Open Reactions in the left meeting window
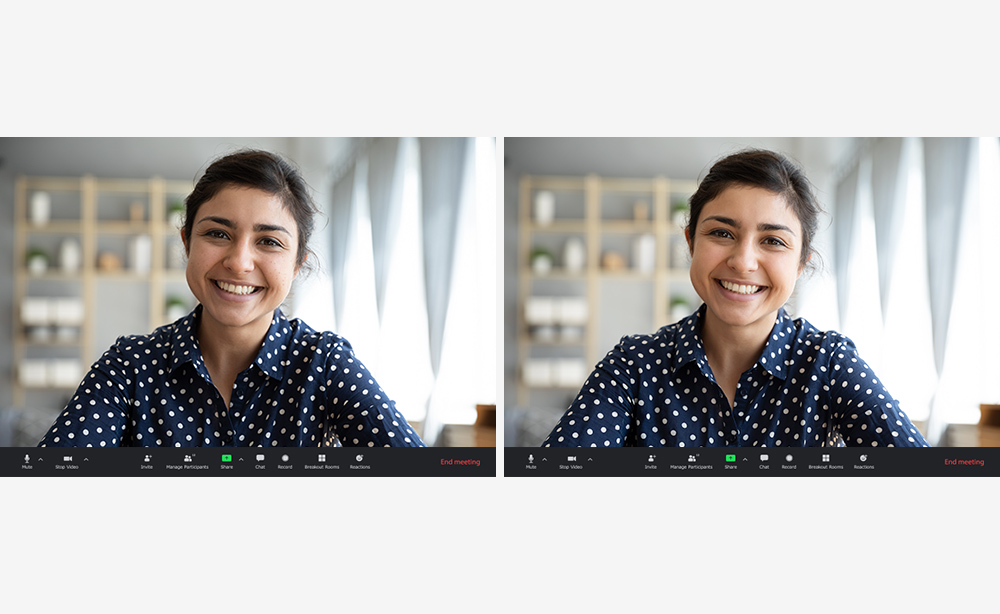 click(360, 459)
